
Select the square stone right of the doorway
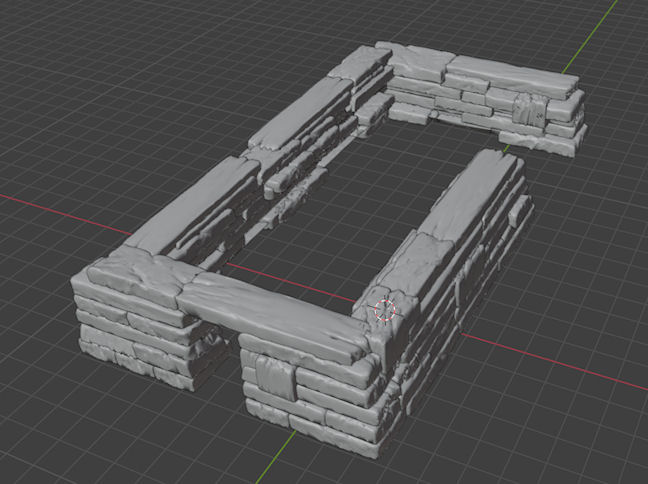pyautogui.click(x=274, y=376)
